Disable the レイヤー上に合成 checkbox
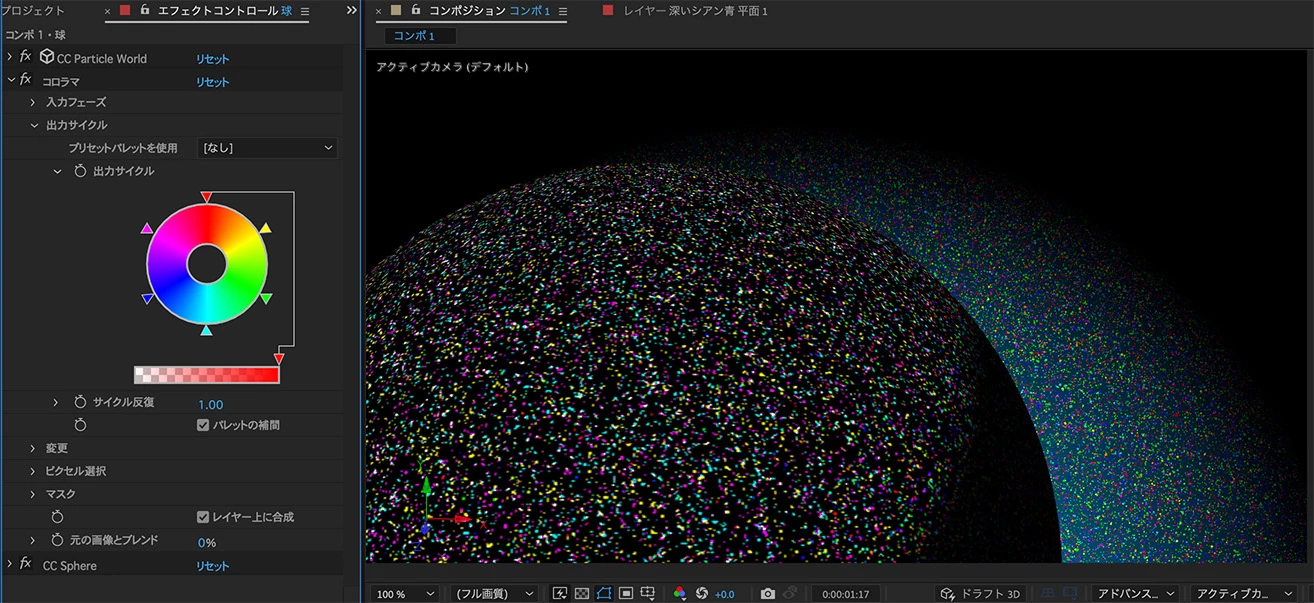Screen dimensions: 1314x603 click(203, 517)
